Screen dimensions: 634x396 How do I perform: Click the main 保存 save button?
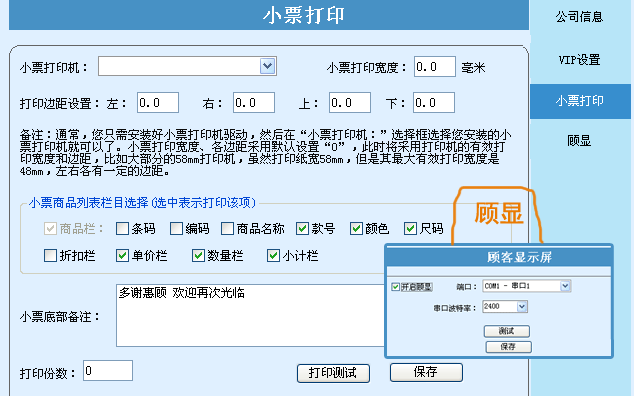[x=426, y=372]
